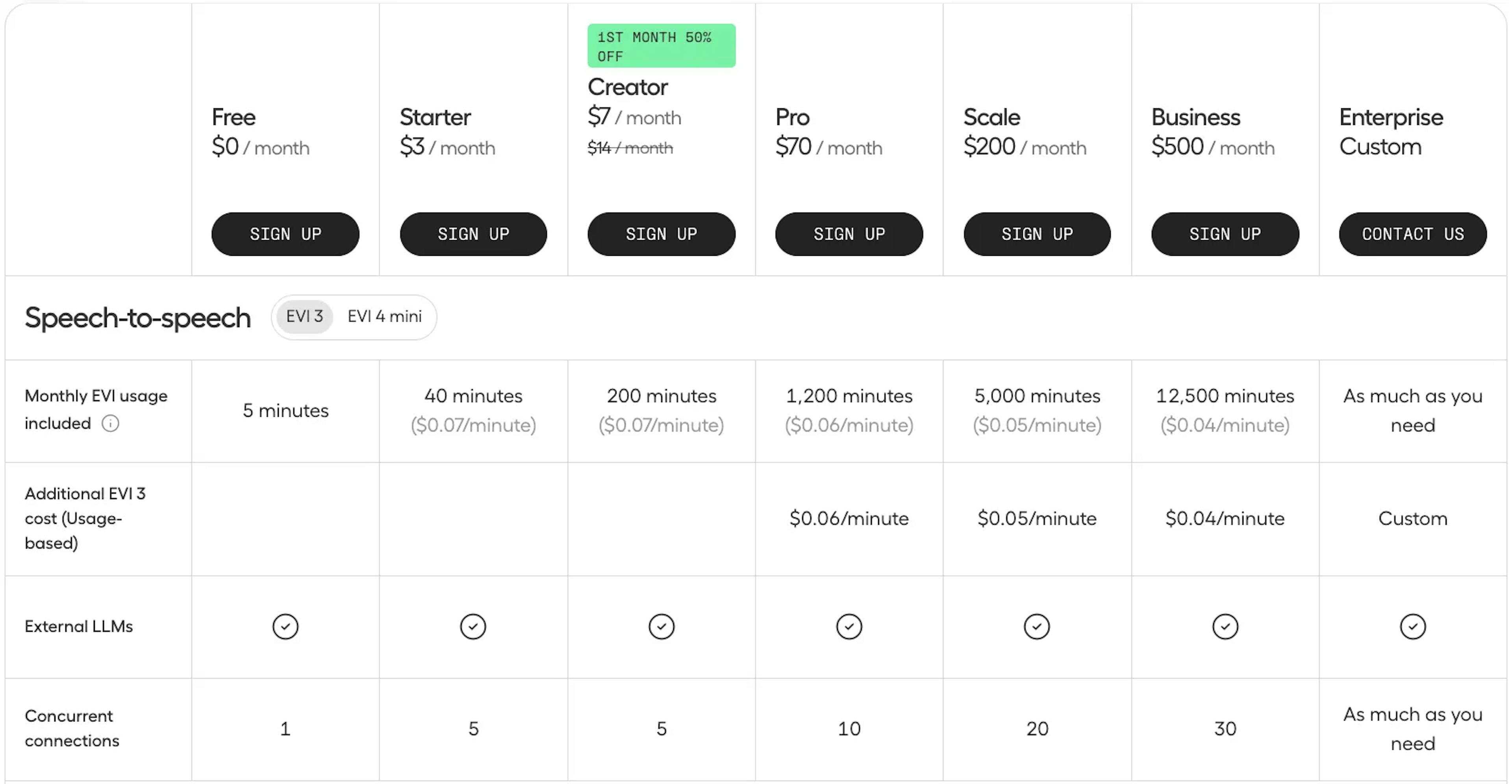Click the External LLMs checkmark for Free plan
The width and height of the screenshot is (1512, 784).
click(x=285, y=626)
